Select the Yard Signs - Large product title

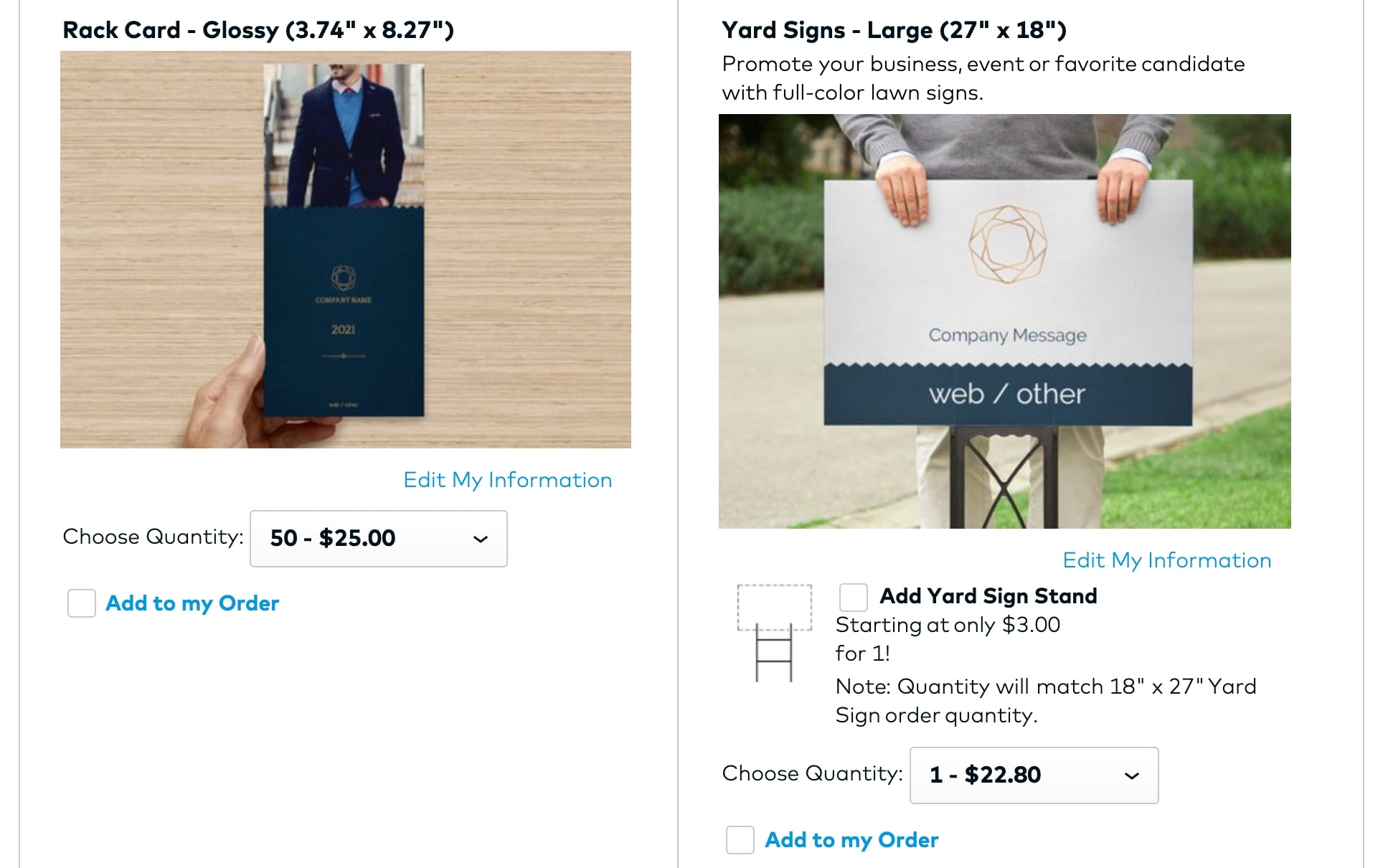[894, 30]
